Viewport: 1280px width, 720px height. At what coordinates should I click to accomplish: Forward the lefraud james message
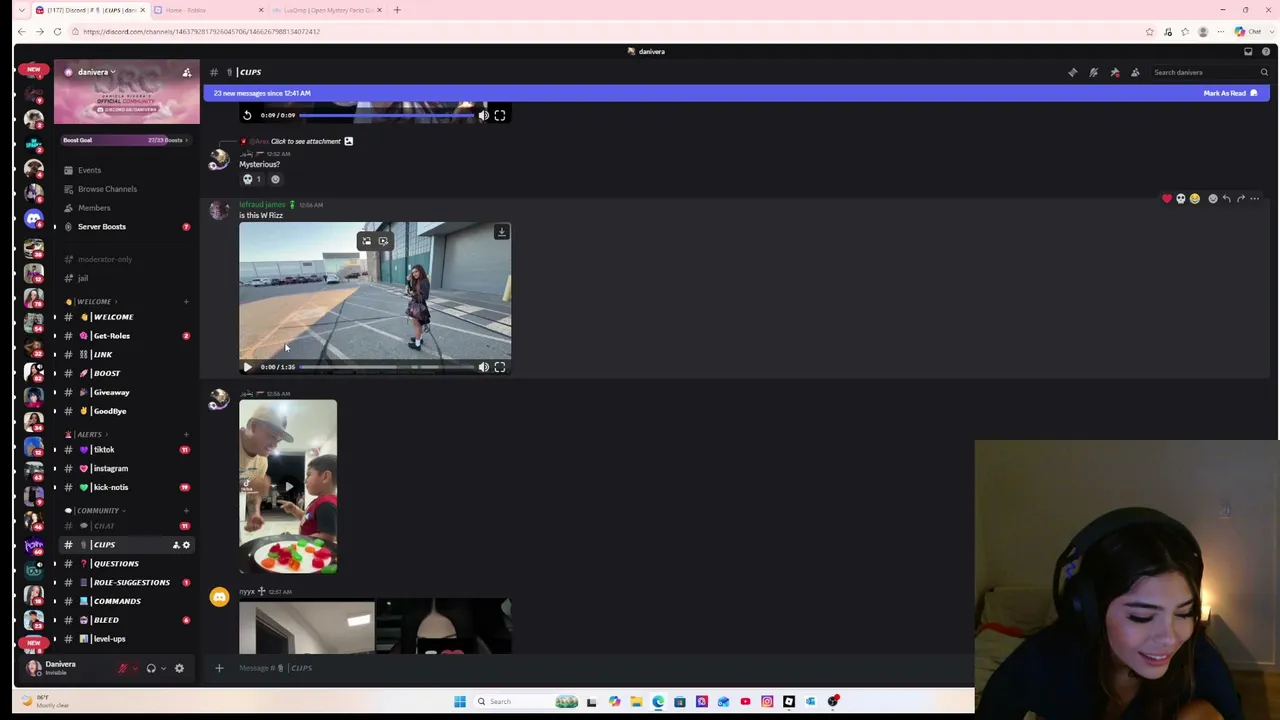(x=1241, y=199)
